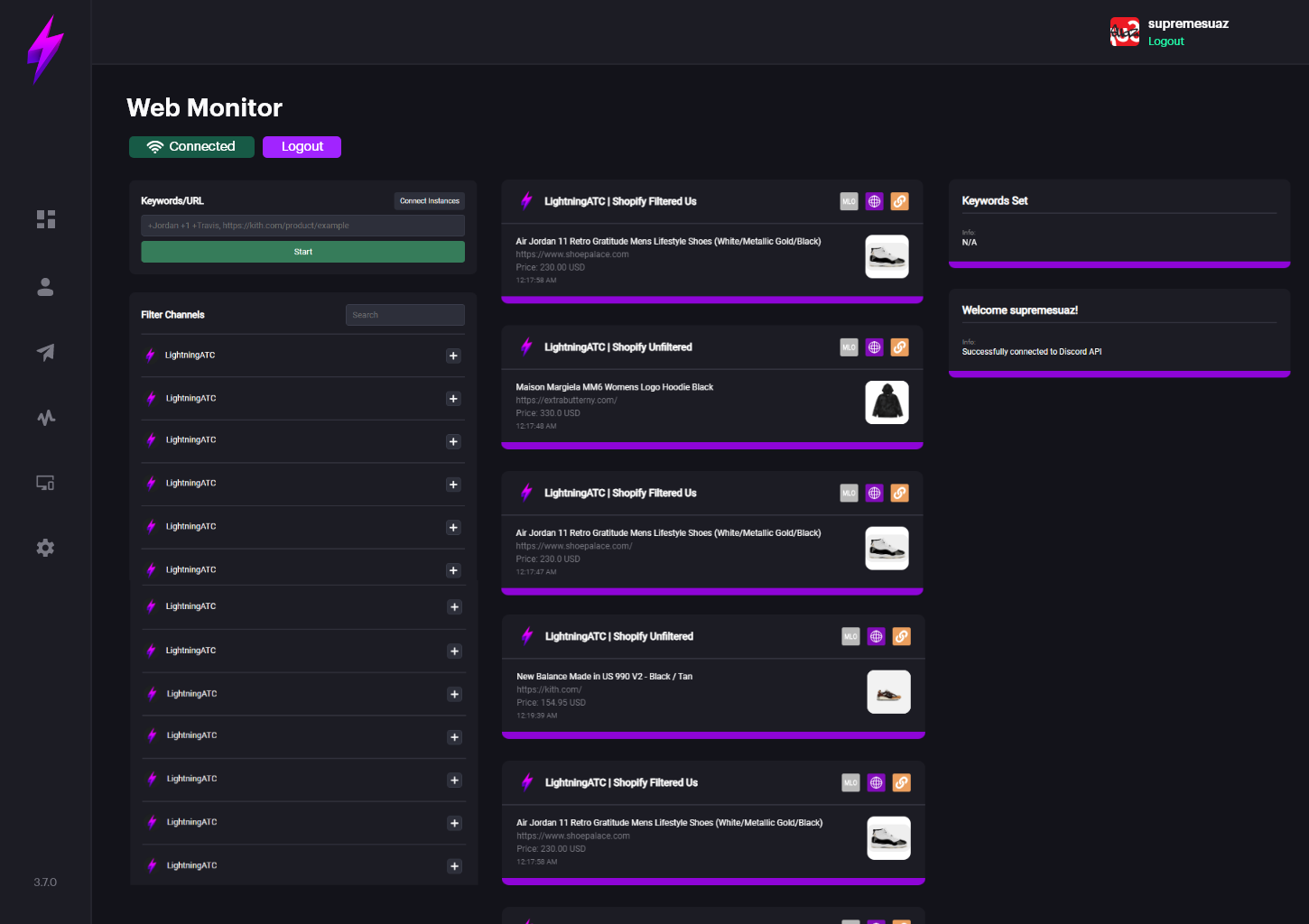Click the supremesuaz username text
This screenshot has height=924, width=1309.
pos(1188,24)
